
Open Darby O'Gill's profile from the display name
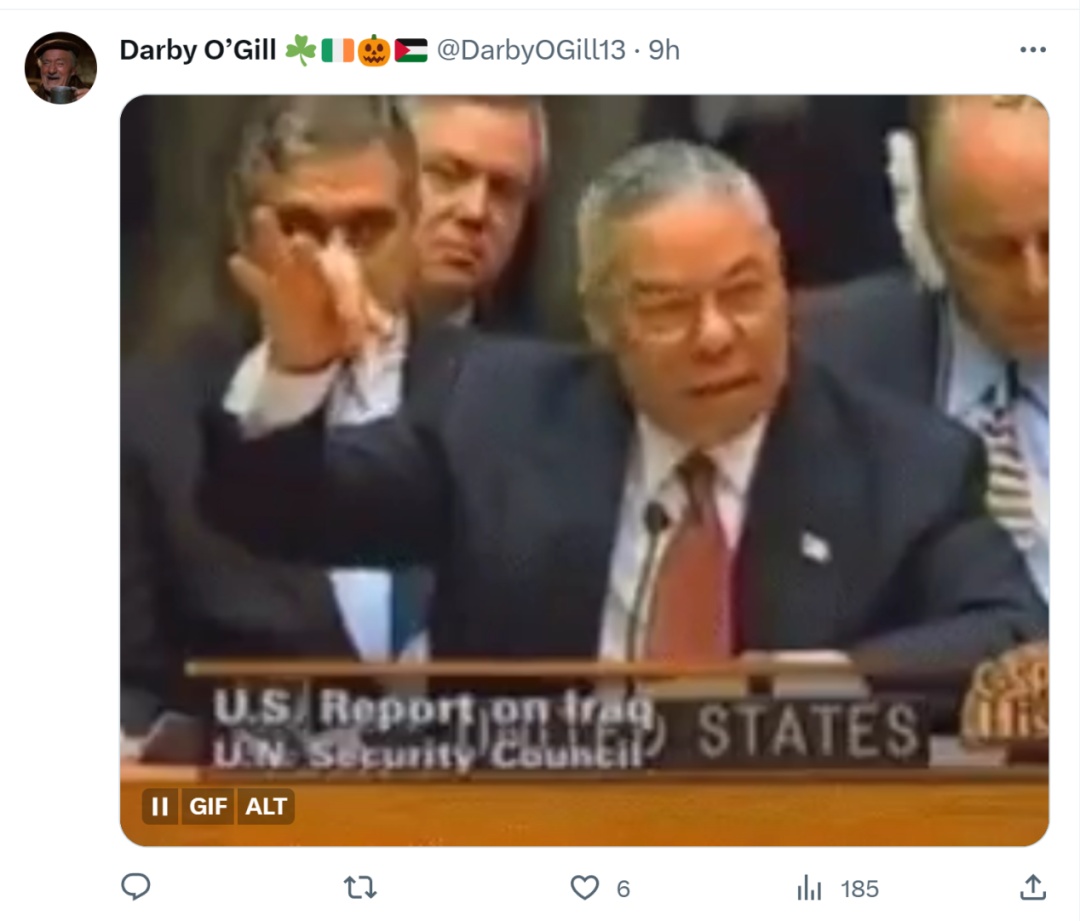[198, 50]
